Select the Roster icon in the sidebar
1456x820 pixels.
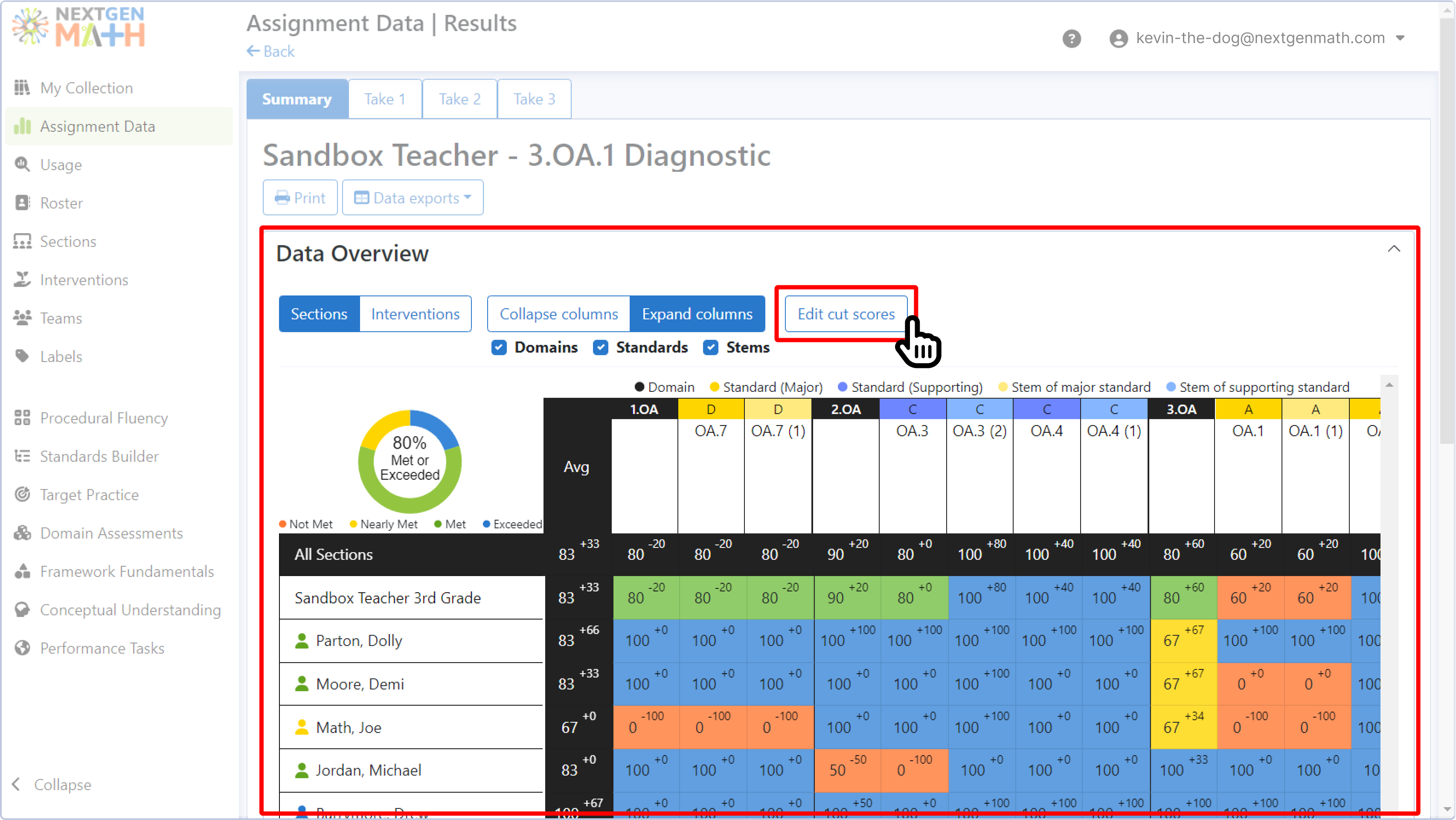[22, 202]
